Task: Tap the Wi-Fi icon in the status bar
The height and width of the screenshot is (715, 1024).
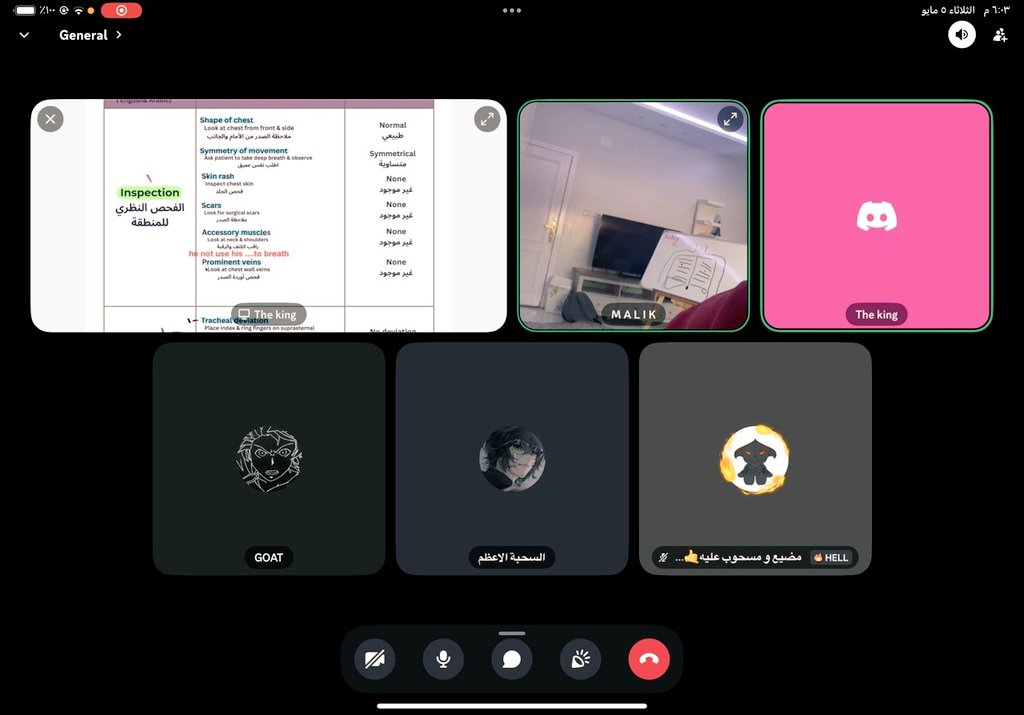Action: tap(78, 10)
